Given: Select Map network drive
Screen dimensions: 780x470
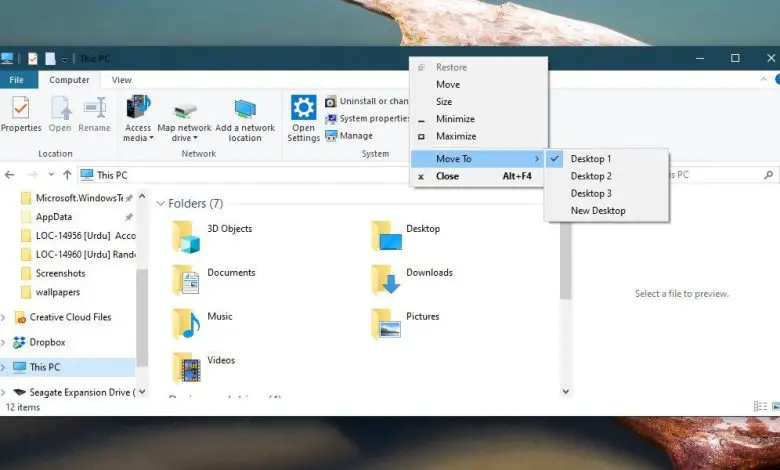Looking at the screenshot, I should [x=184, y=119].
